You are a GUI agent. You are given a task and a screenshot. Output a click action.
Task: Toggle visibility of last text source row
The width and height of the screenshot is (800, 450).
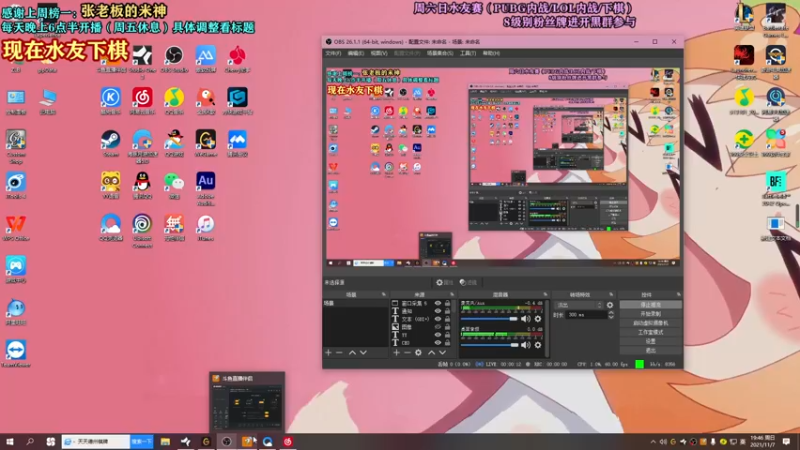point(438,343)
